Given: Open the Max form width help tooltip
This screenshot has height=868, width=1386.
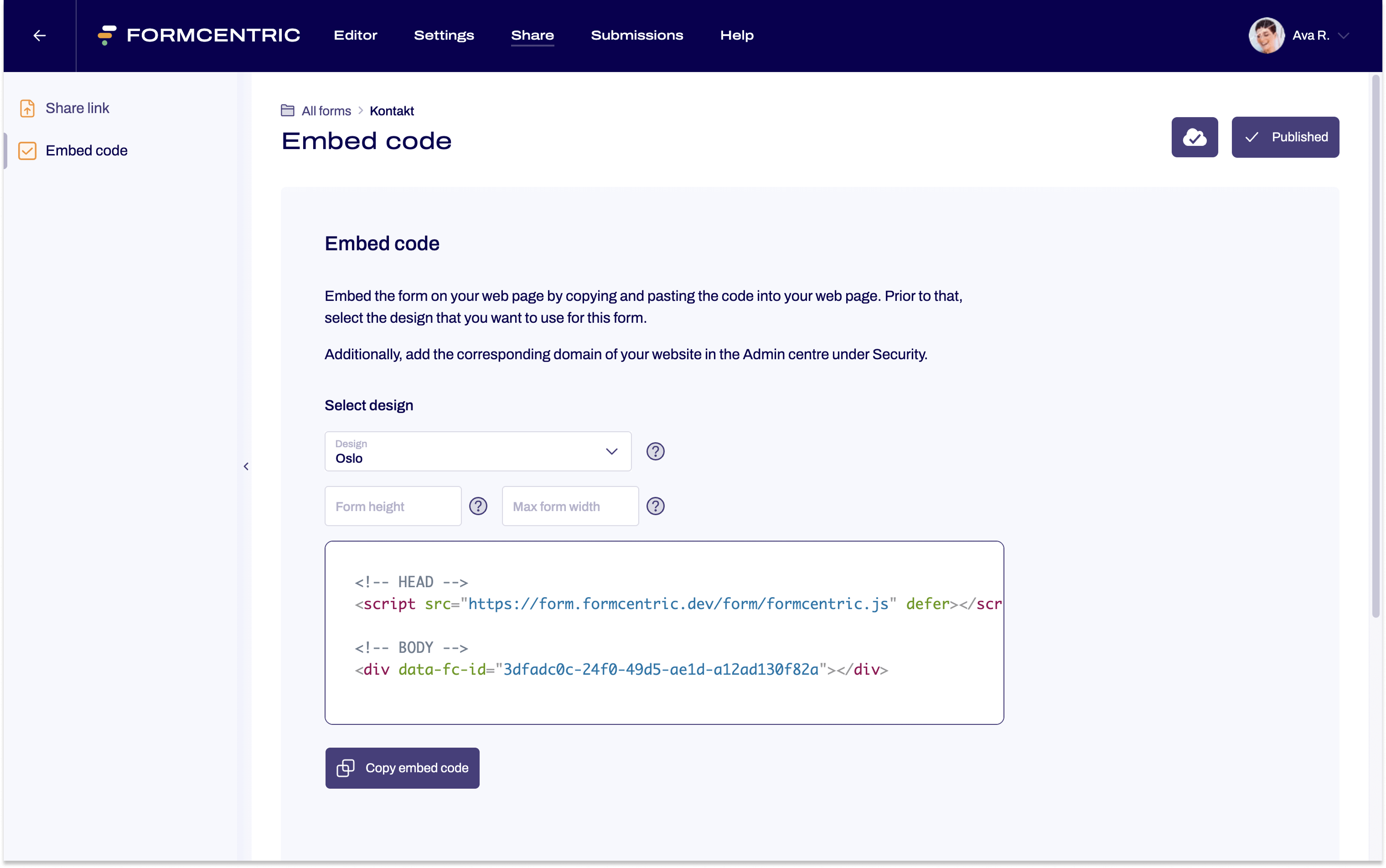Looking at the screenshot, I should click(x=655, y=506).
